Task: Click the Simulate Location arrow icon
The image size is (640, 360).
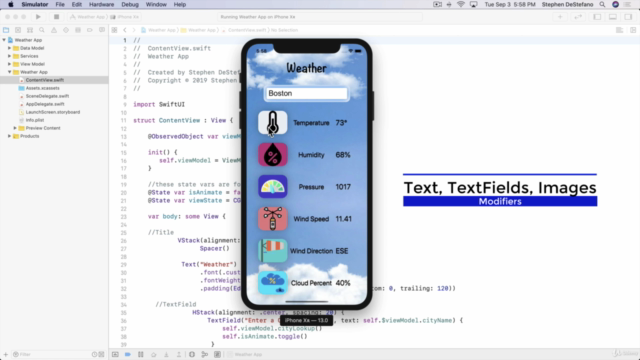Action: click(218, 354)
